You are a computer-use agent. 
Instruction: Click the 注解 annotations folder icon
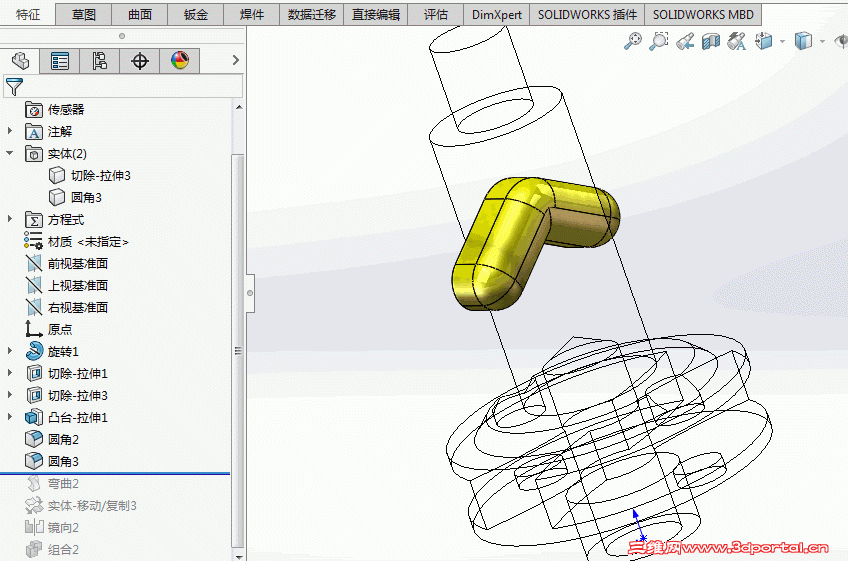tap(34, 131)
